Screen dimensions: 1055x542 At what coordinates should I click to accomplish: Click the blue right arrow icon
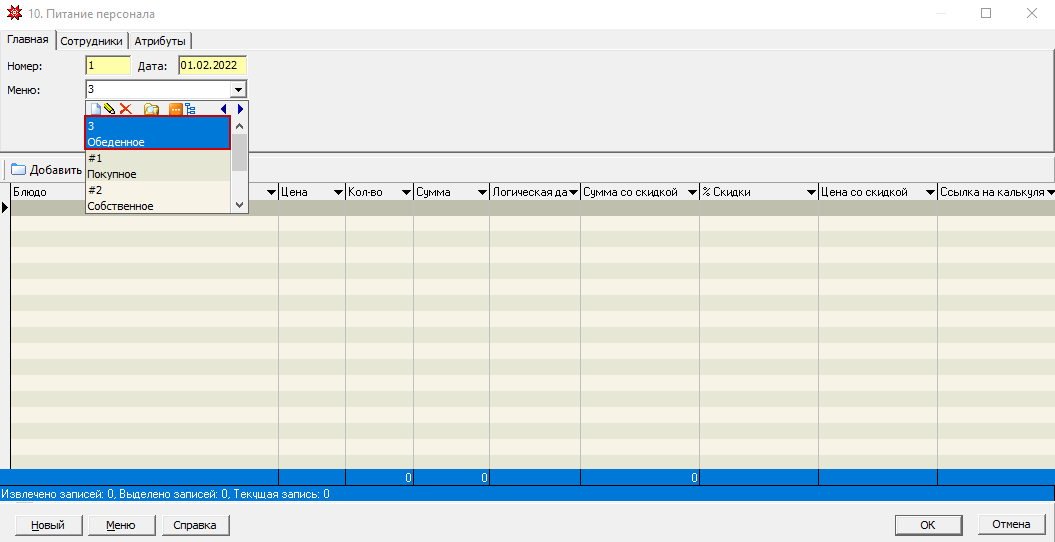[x=240, y=109]
